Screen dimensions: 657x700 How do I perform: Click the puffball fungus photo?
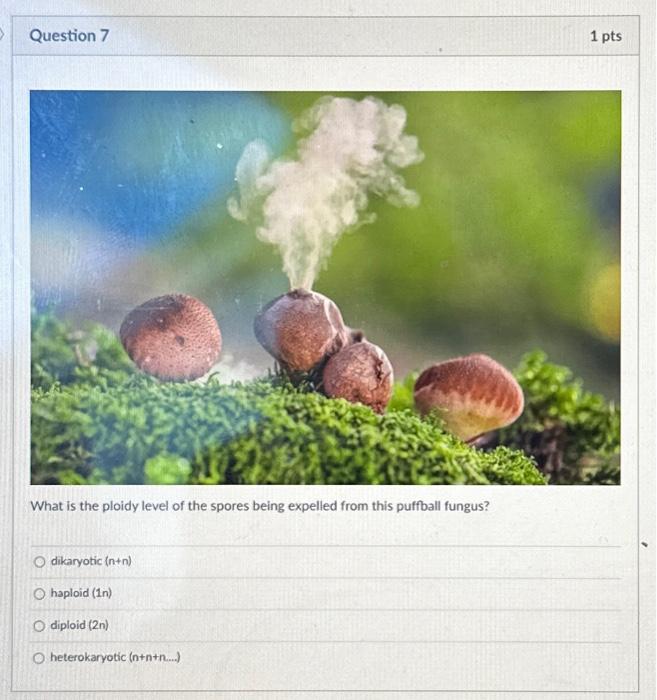point(325,288)
